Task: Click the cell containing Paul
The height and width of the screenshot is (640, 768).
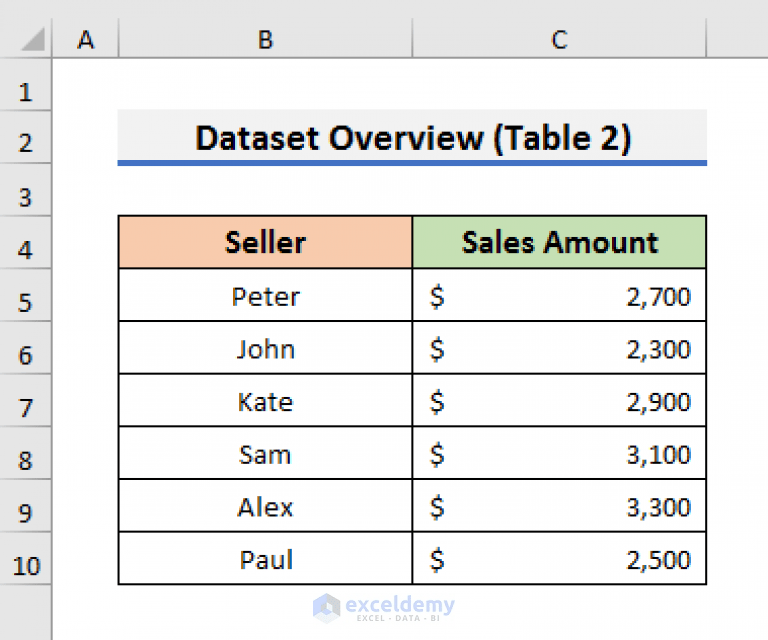Action: 265,559
